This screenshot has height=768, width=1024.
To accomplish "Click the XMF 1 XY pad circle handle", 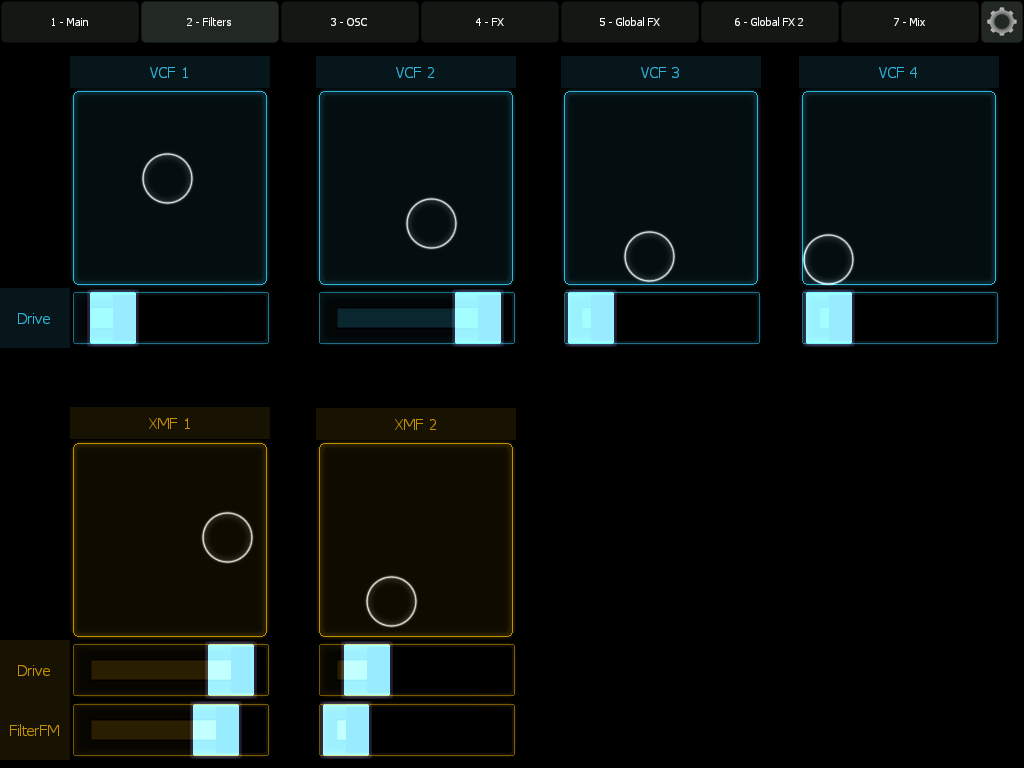I will click(x=227, y=537).
